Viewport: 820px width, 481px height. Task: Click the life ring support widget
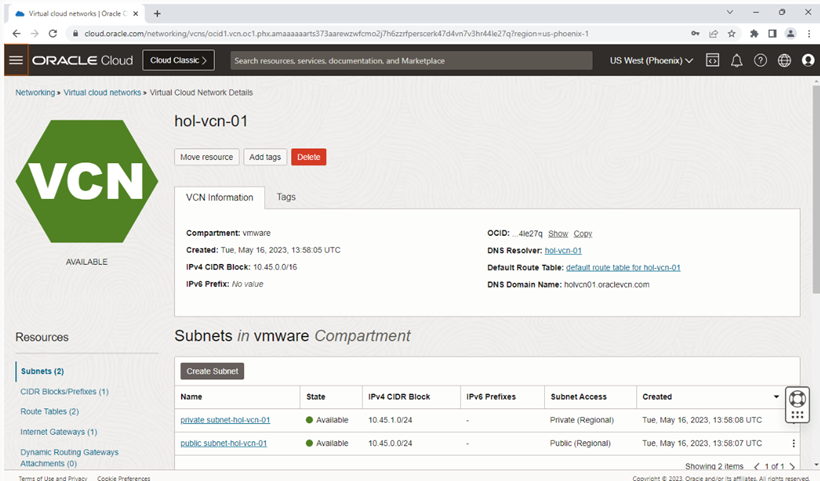tap(797, 398)
